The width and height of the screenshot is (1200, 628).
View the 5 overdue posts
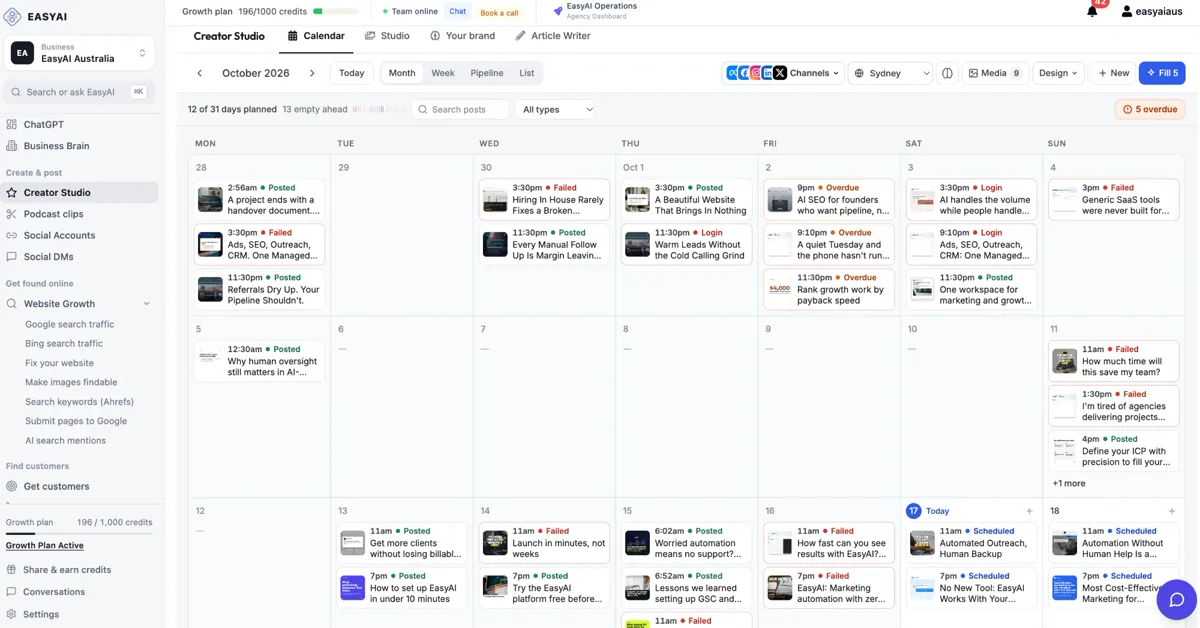[x=1150, y=109]
